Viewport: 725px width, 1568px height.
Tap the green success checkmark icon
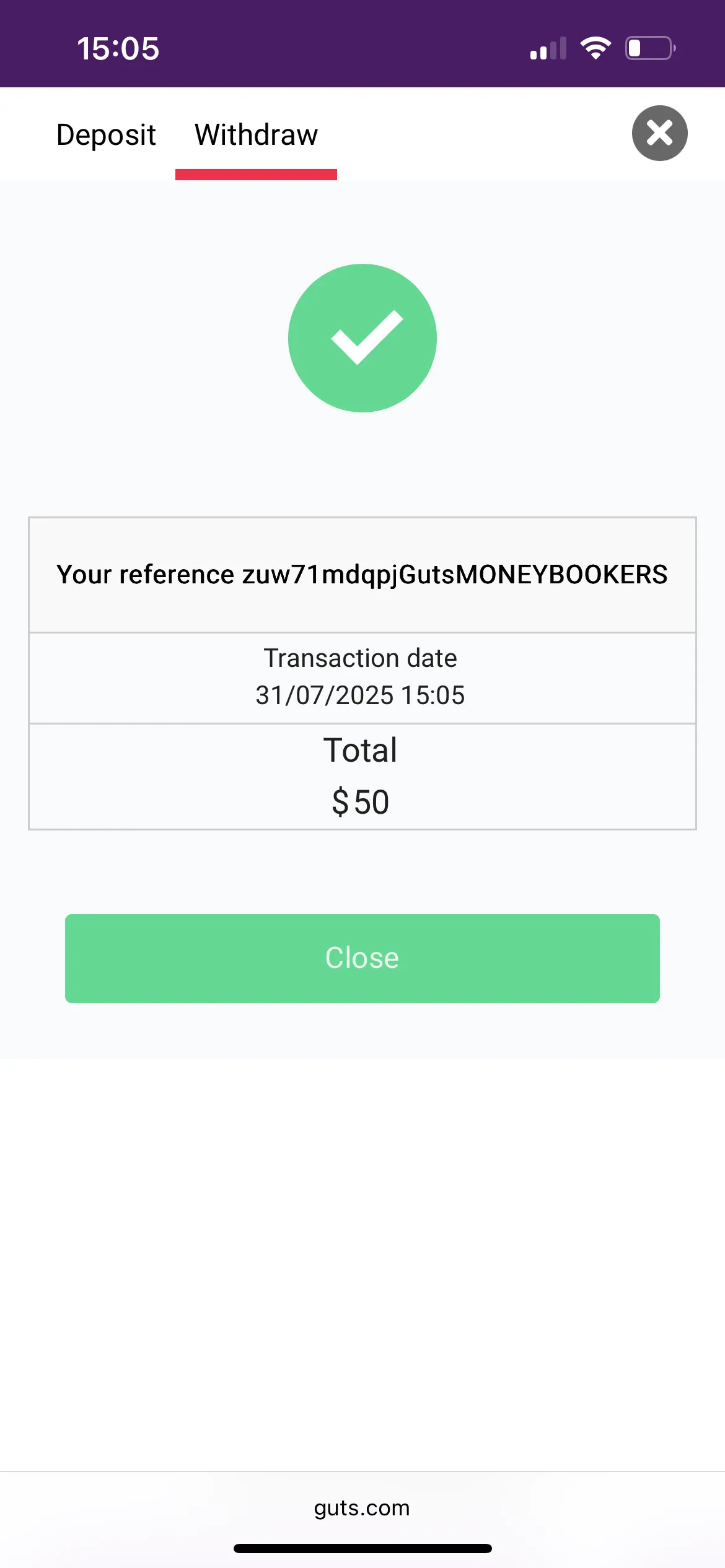pyautogui.click(x=362, y=338)
